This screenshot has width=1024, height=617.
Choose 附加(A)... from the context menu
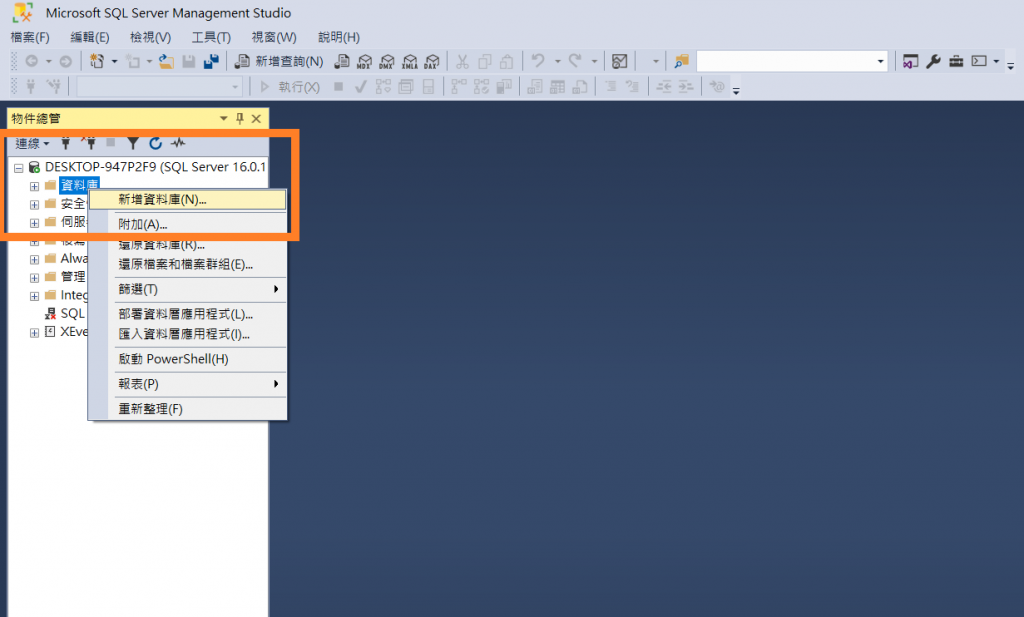pos(188,224)
